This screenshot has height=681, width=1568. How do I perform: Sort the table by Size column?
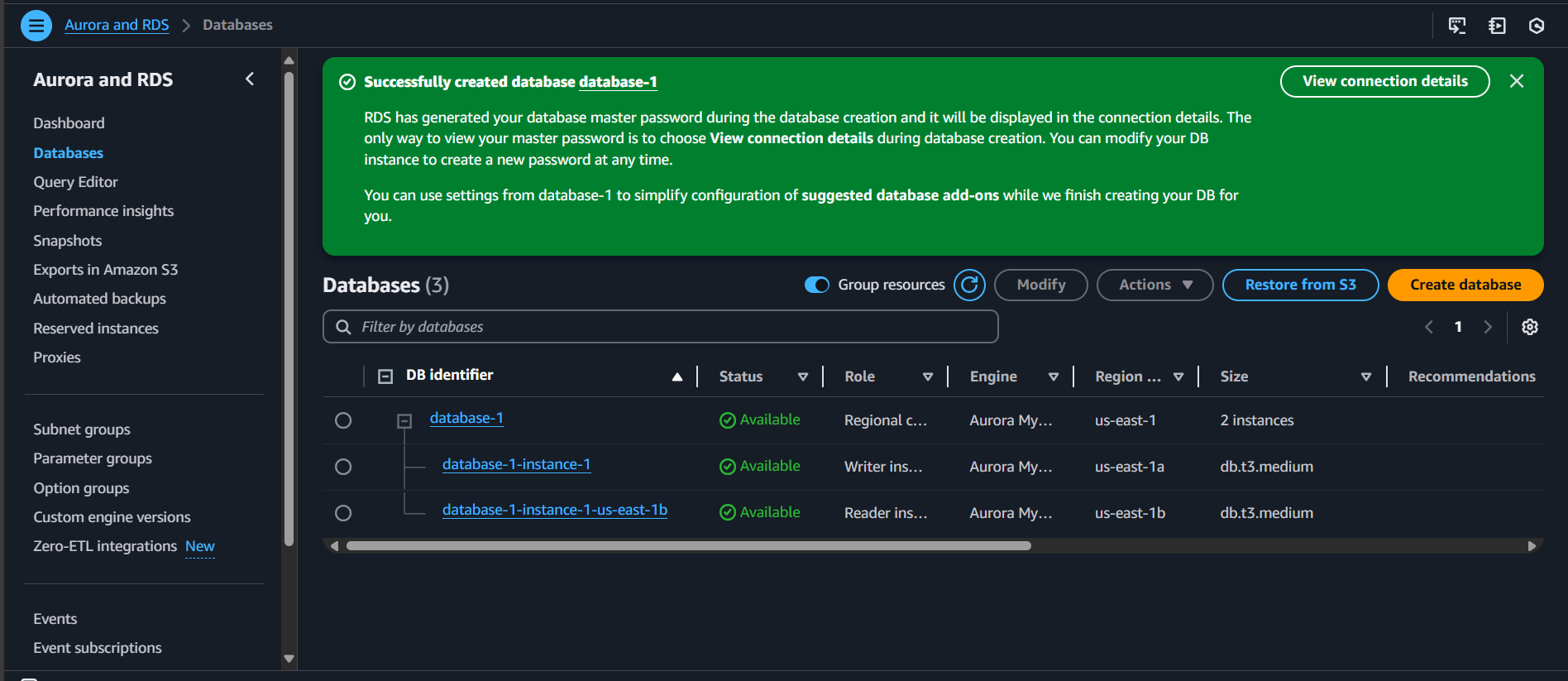pos(1366,376)
